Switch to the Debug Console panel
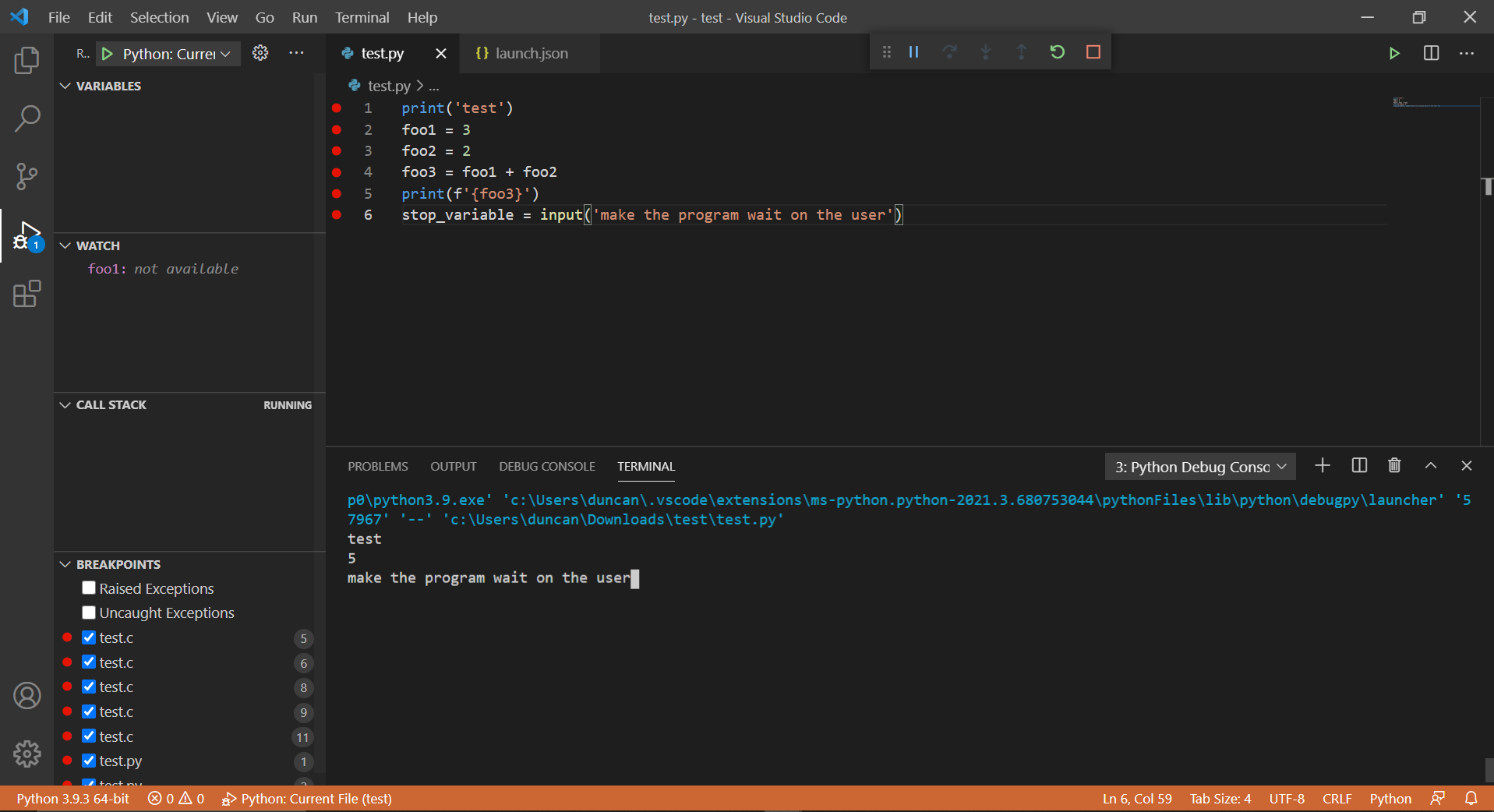This screenshot has width=1494, height=812. pyautogui.click(x=546, y=466)
